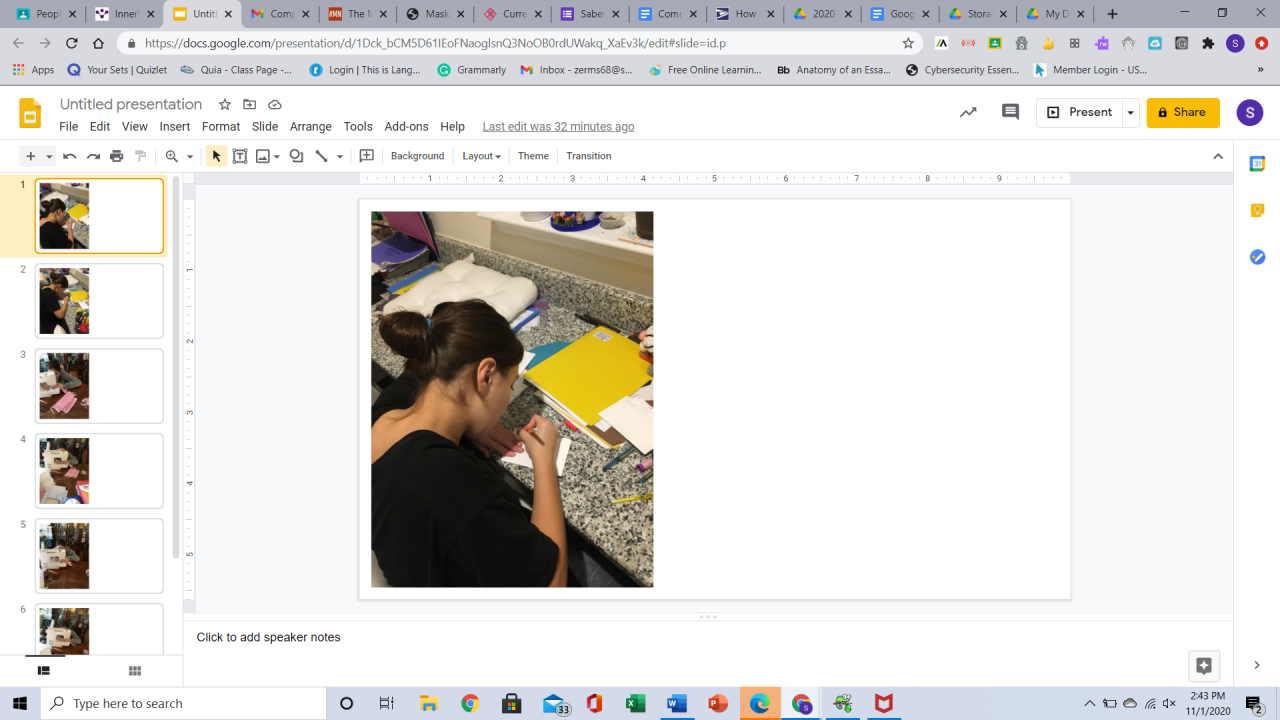This screenshot has width=1280, height=720.
Task: Open the 'Last edit was 32 minutes ago' link
Action: 558,127
